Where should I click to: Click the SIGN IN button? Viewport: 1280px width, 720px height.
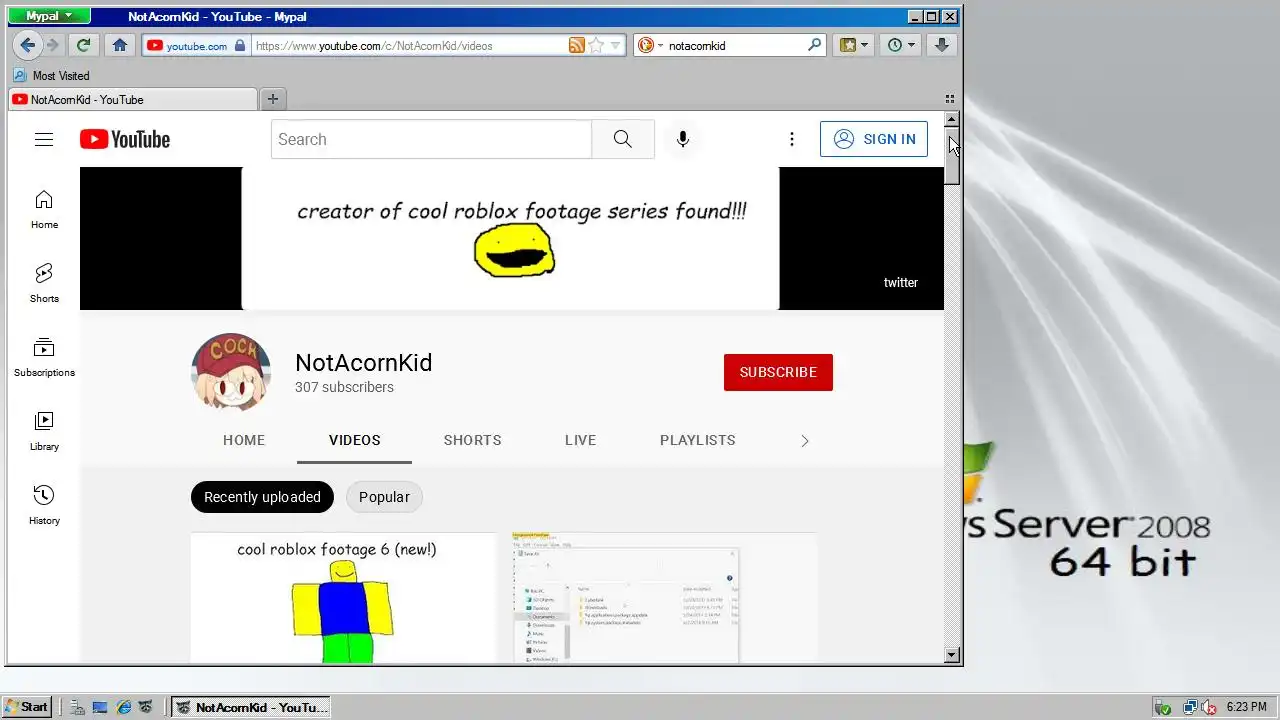click(874, 139)
